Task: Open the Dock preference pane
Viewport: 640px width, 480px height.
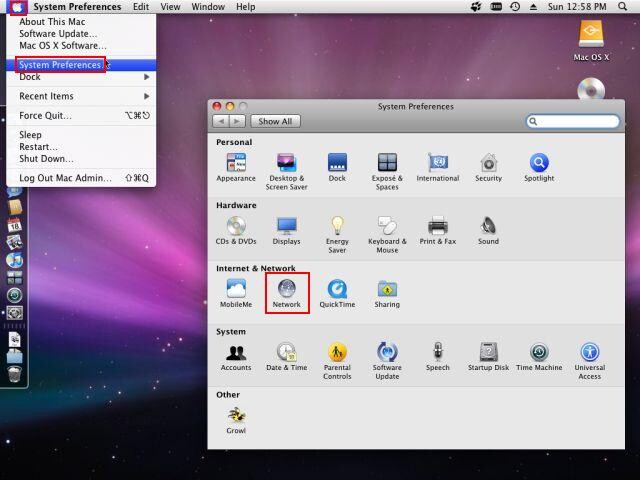Action: (337, 167)
